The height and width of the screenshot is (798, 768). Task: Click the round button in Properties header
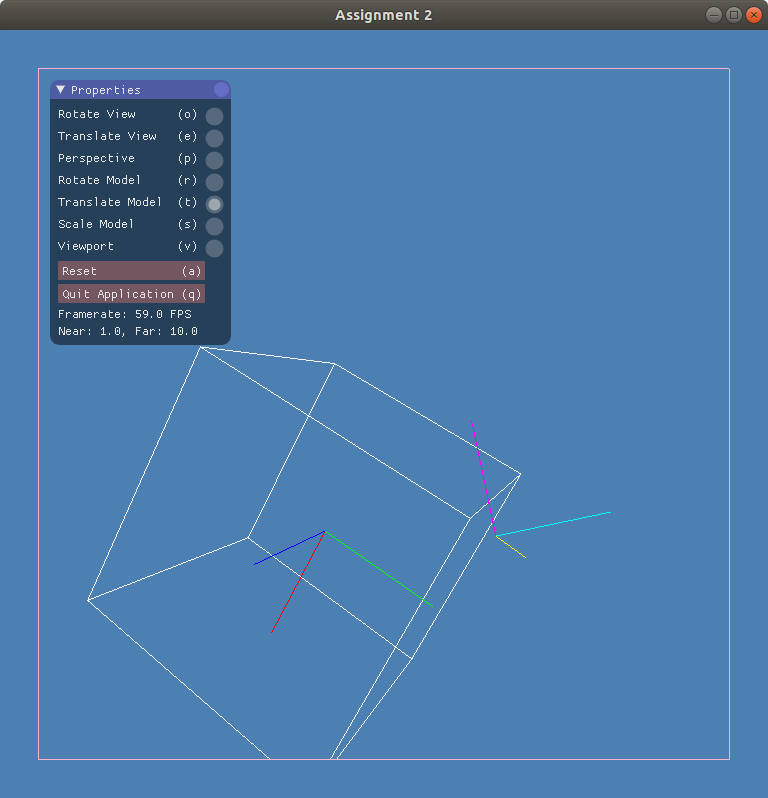coord(221,90)
